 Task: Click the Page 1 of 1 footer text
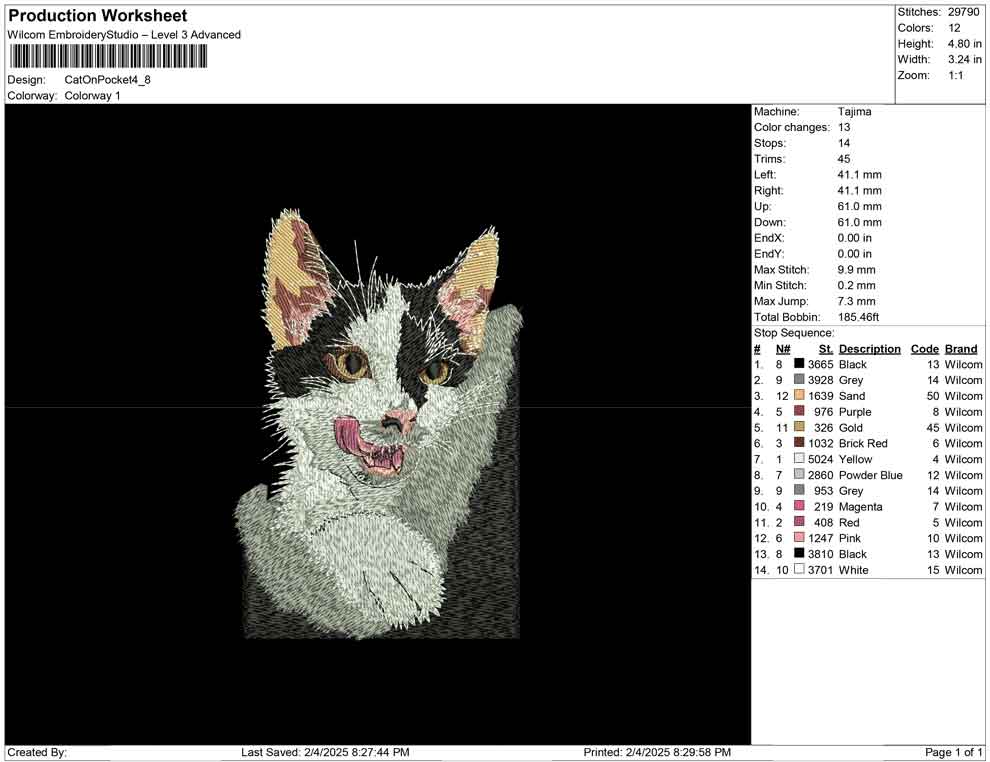[954, 752]
